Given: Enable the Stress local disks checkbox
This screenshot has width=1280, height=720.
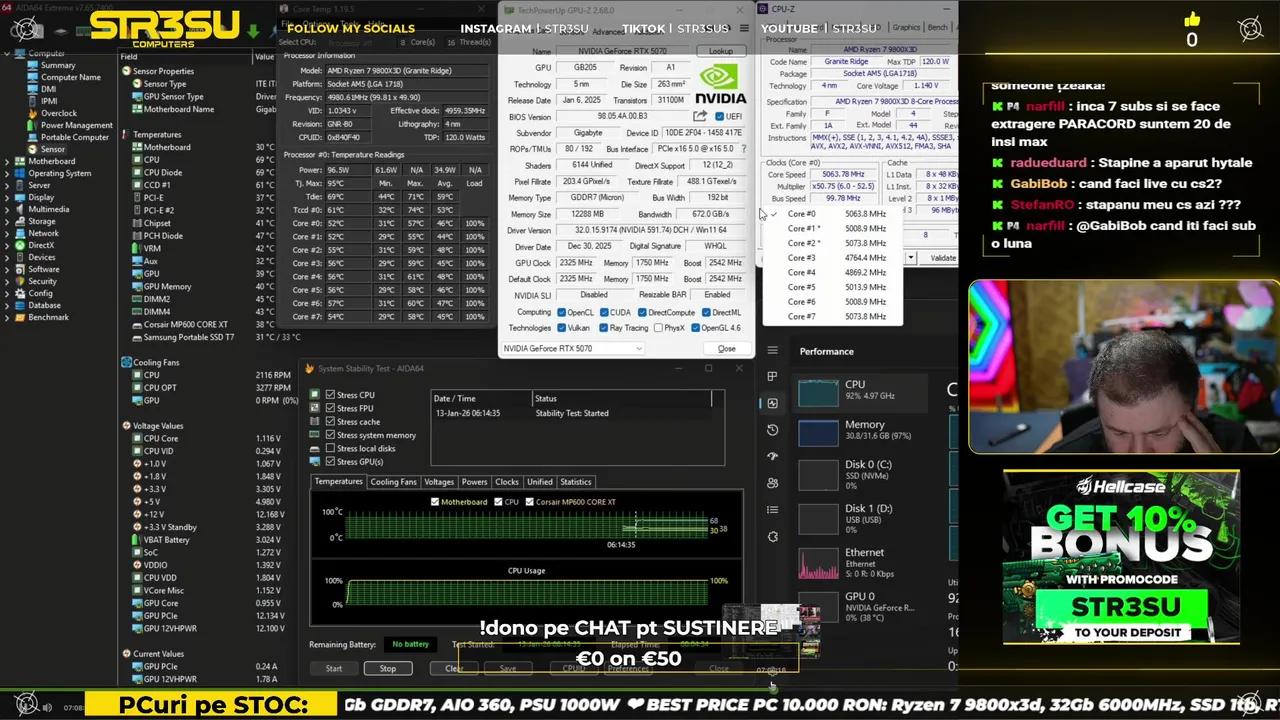Looking at the screenshot, I should [330, 448].
